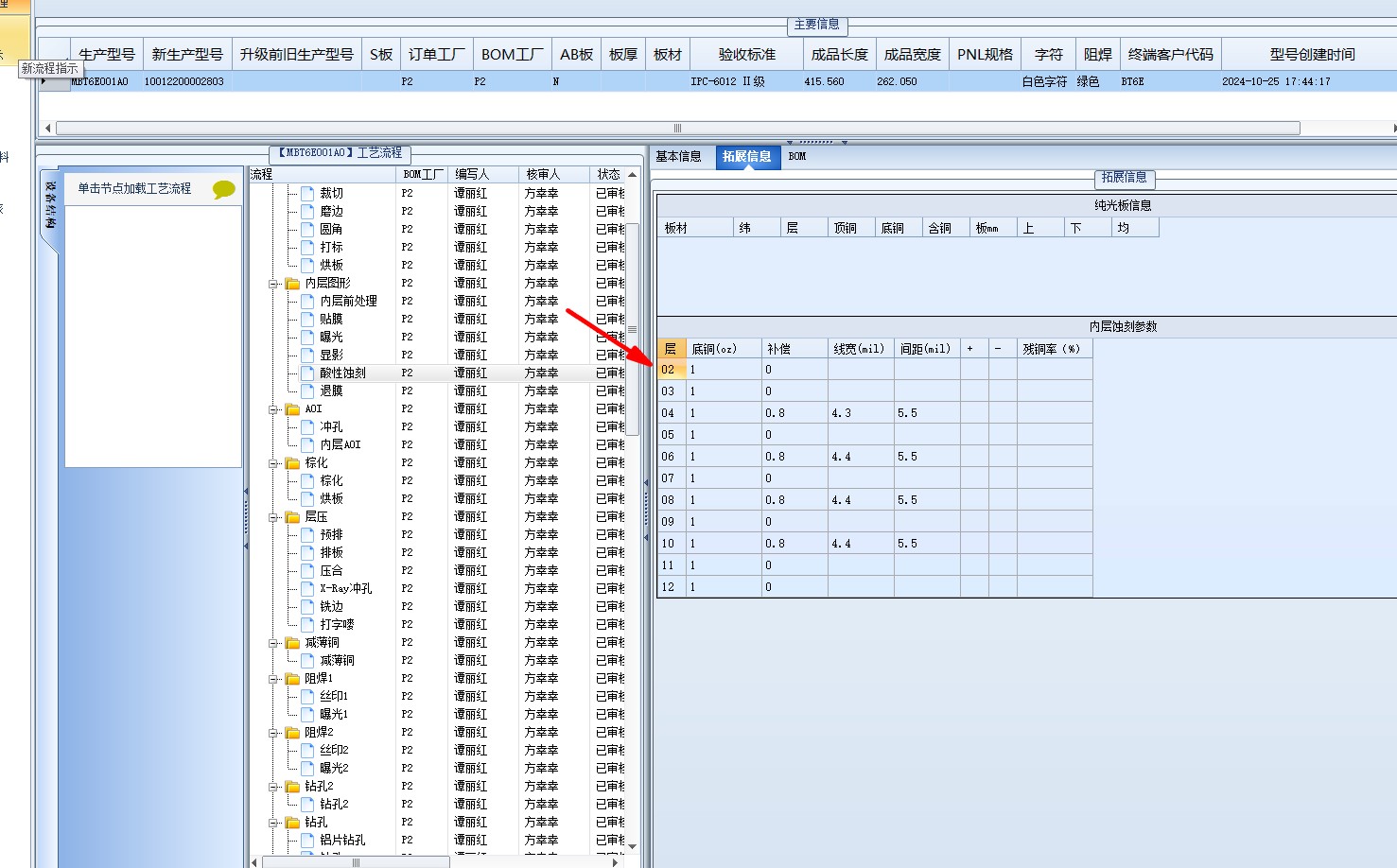Select the 铣边 process node
This screenshot has height=868, width=1397.
pyautogui.click(x=331, y=606)
